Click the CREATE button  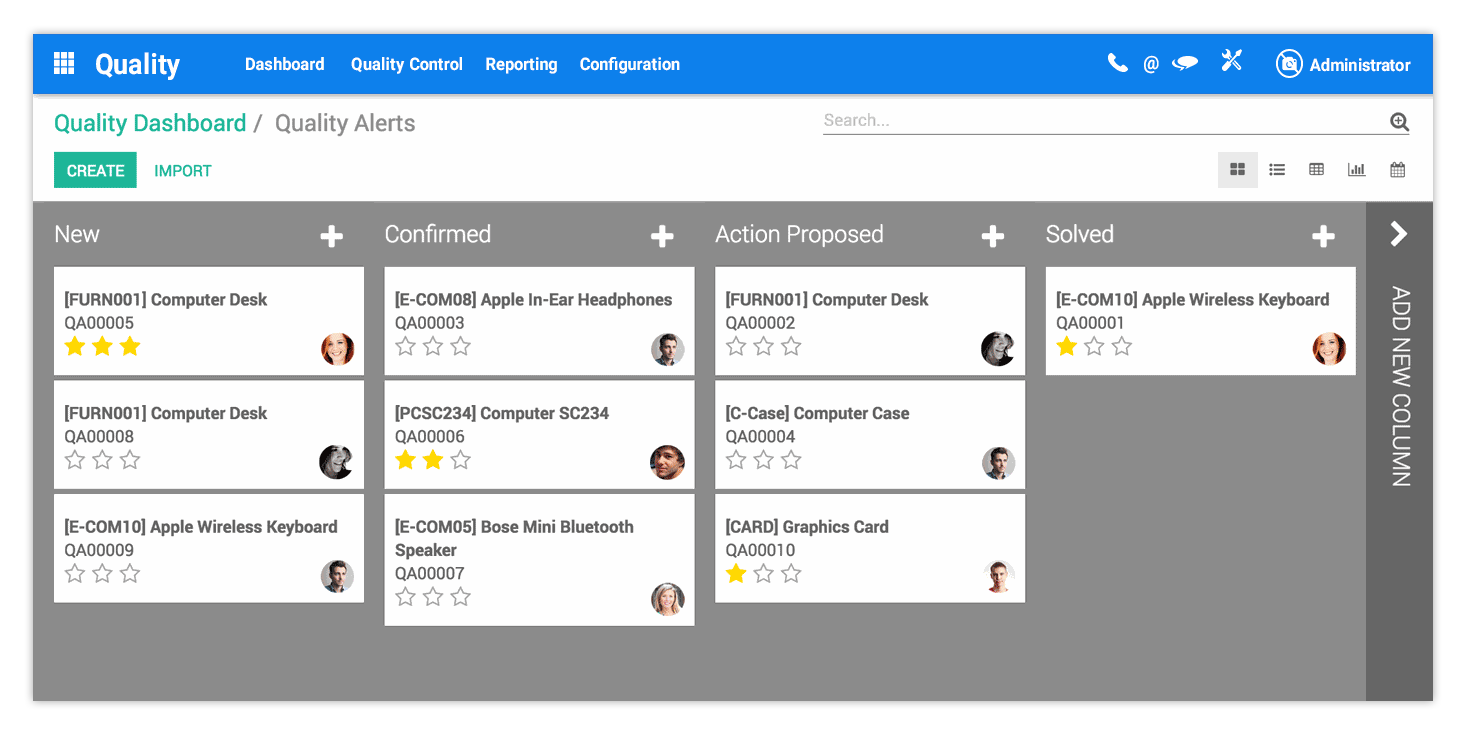coord(95,171)
